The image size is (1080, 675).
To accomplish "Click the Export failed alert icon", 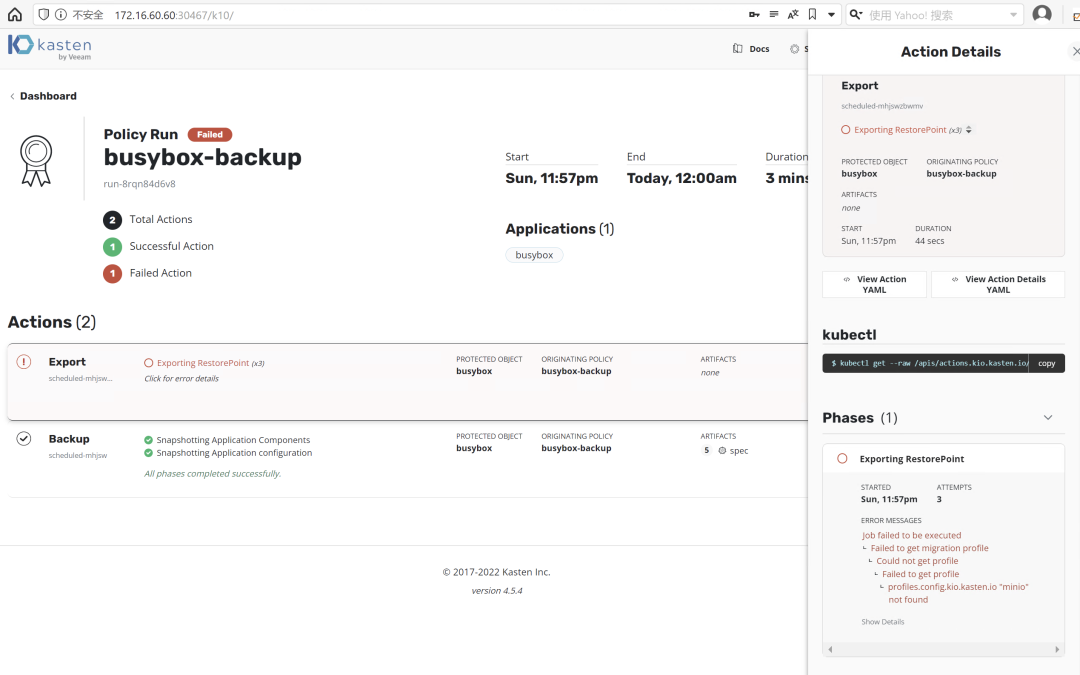I will [x=23, y=362].
